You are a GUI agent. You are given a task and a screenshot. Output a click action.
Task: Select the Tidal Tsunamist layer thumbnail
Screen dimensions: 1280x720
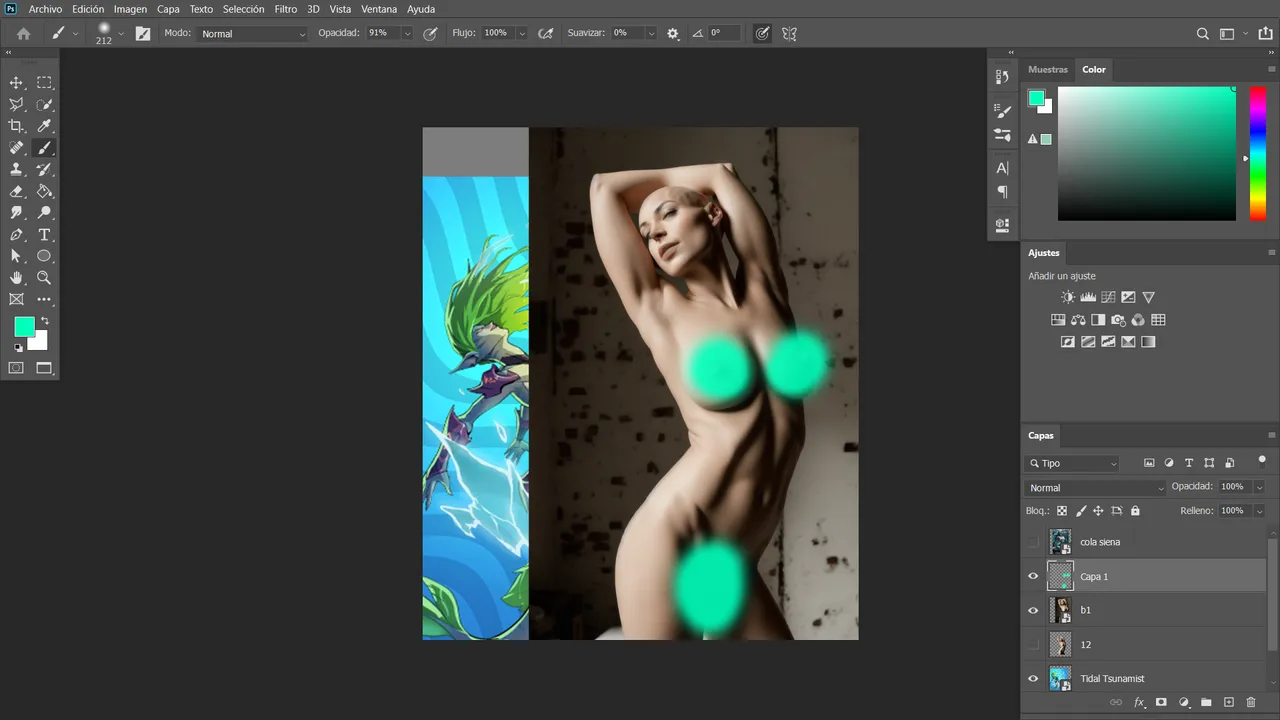click(x=1060, y=679)
